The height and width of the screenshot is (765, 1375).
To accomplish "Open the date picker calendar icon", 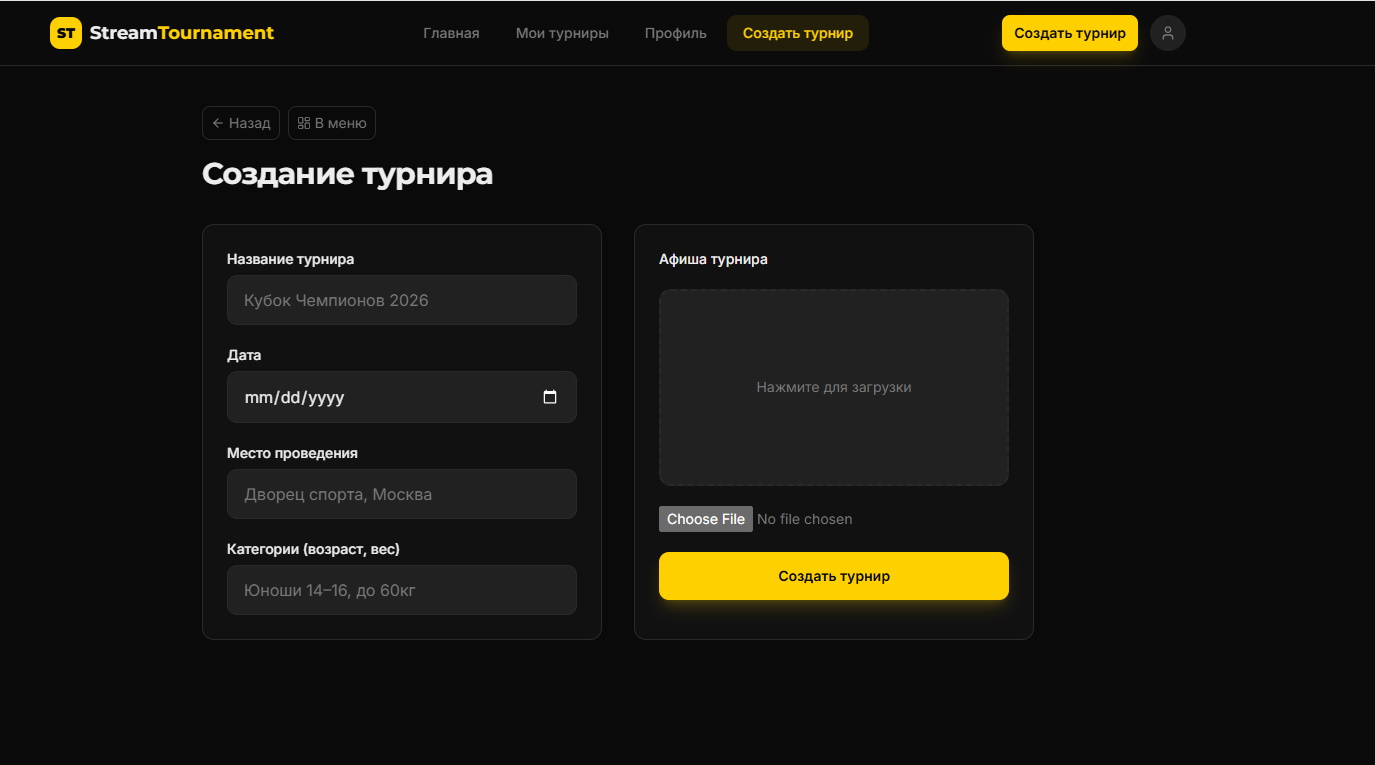I will (550, 397).
